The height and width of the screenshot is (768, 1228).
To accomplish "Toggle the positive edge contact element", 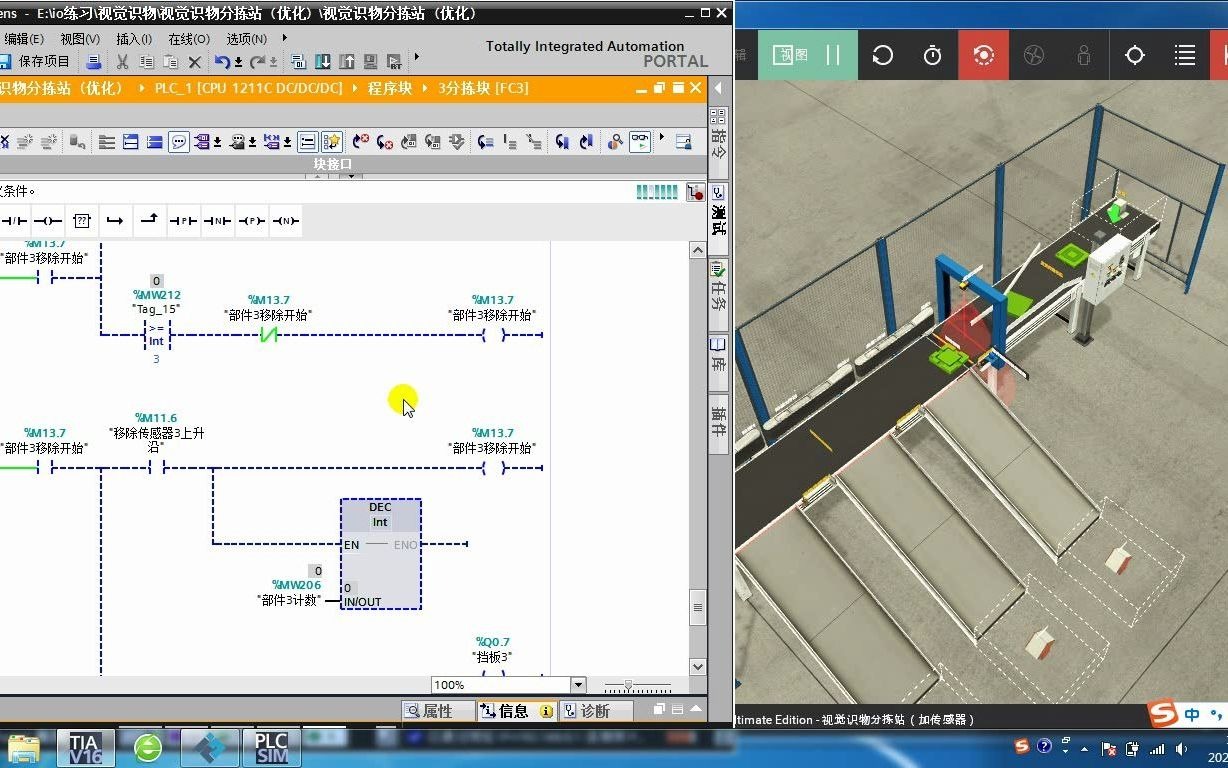I will pos(184,221).
